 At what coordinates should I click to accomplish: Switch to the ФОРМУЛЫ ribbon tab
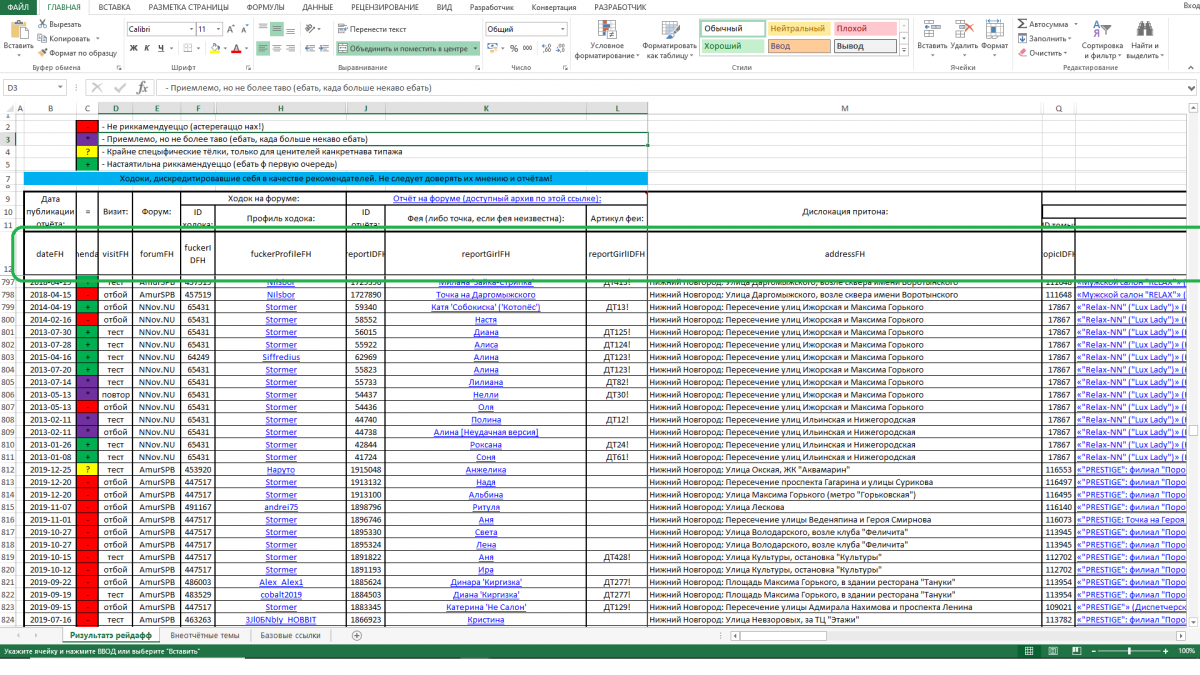click(264, 7)
